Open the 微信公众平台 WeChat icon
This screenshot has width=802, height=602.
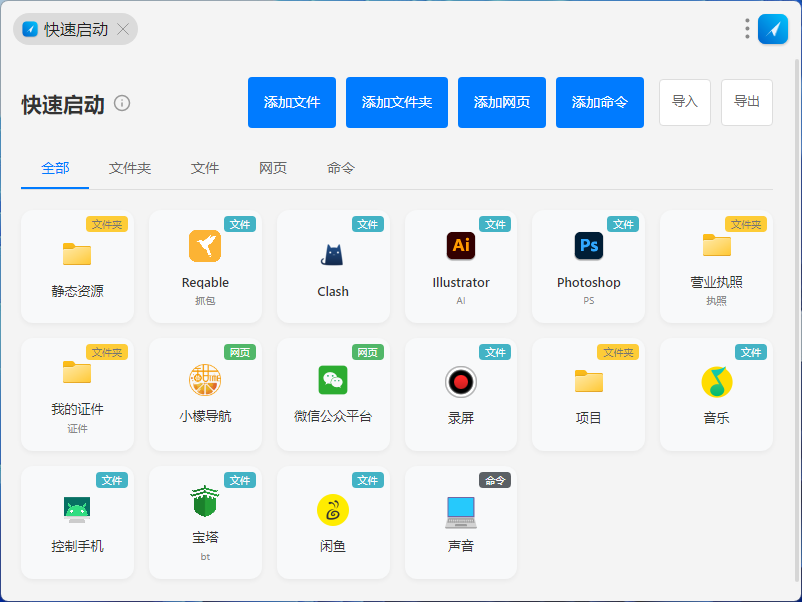coord(333,380)
